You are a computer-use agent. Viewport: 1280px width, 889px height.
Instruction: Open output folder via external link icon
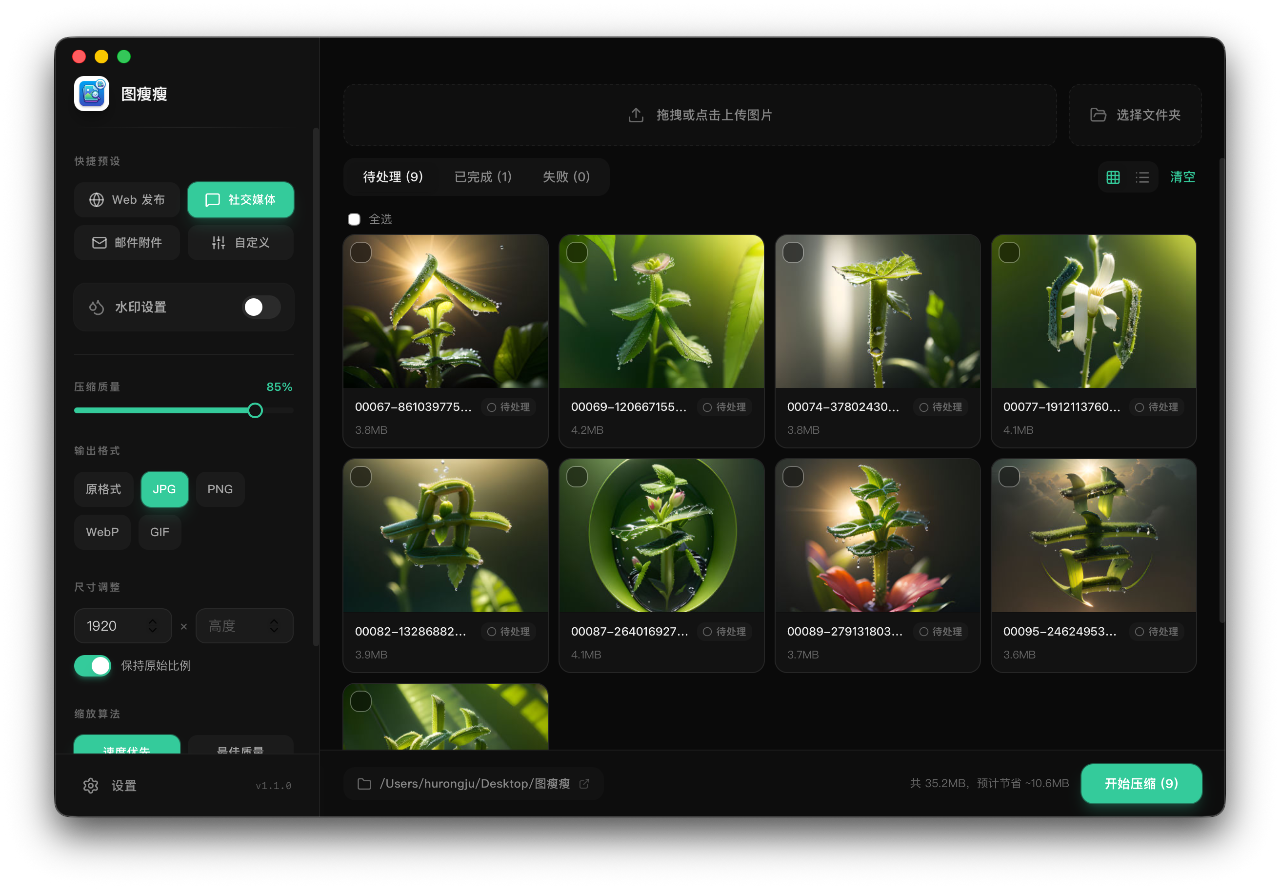pos(584,784)
